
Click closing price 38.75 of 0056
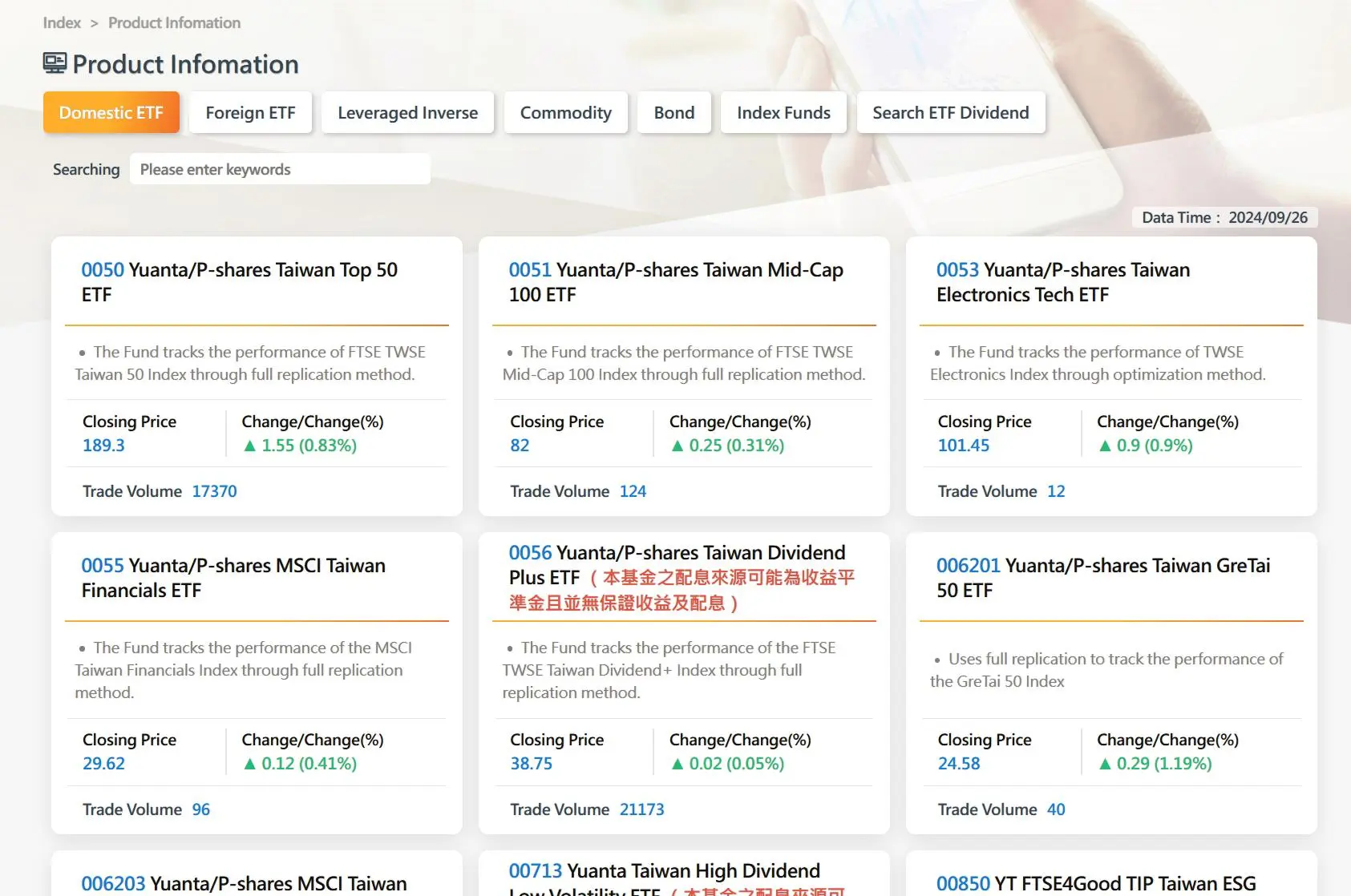531,764
